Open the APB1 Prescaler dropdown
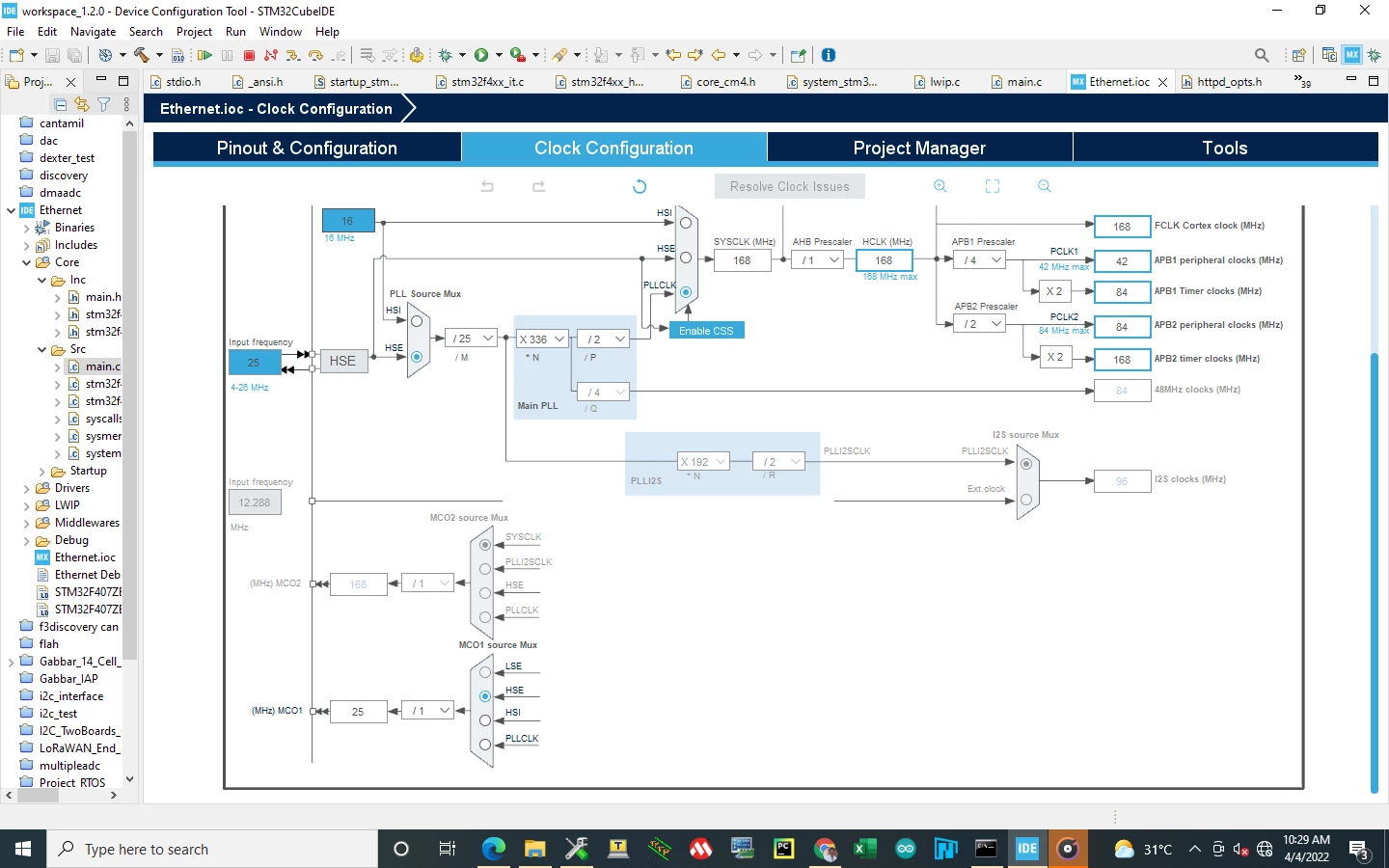The width and height of the screenshot is (1389, 868). pos(979,260)
